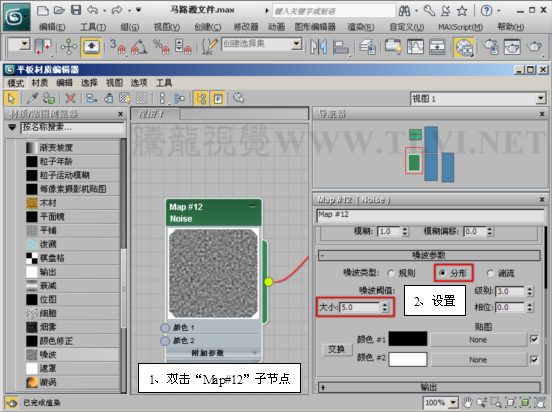Expand 附加参数 on the Noise node
Screen dimensions: 552x412
[x=255, y=353]
